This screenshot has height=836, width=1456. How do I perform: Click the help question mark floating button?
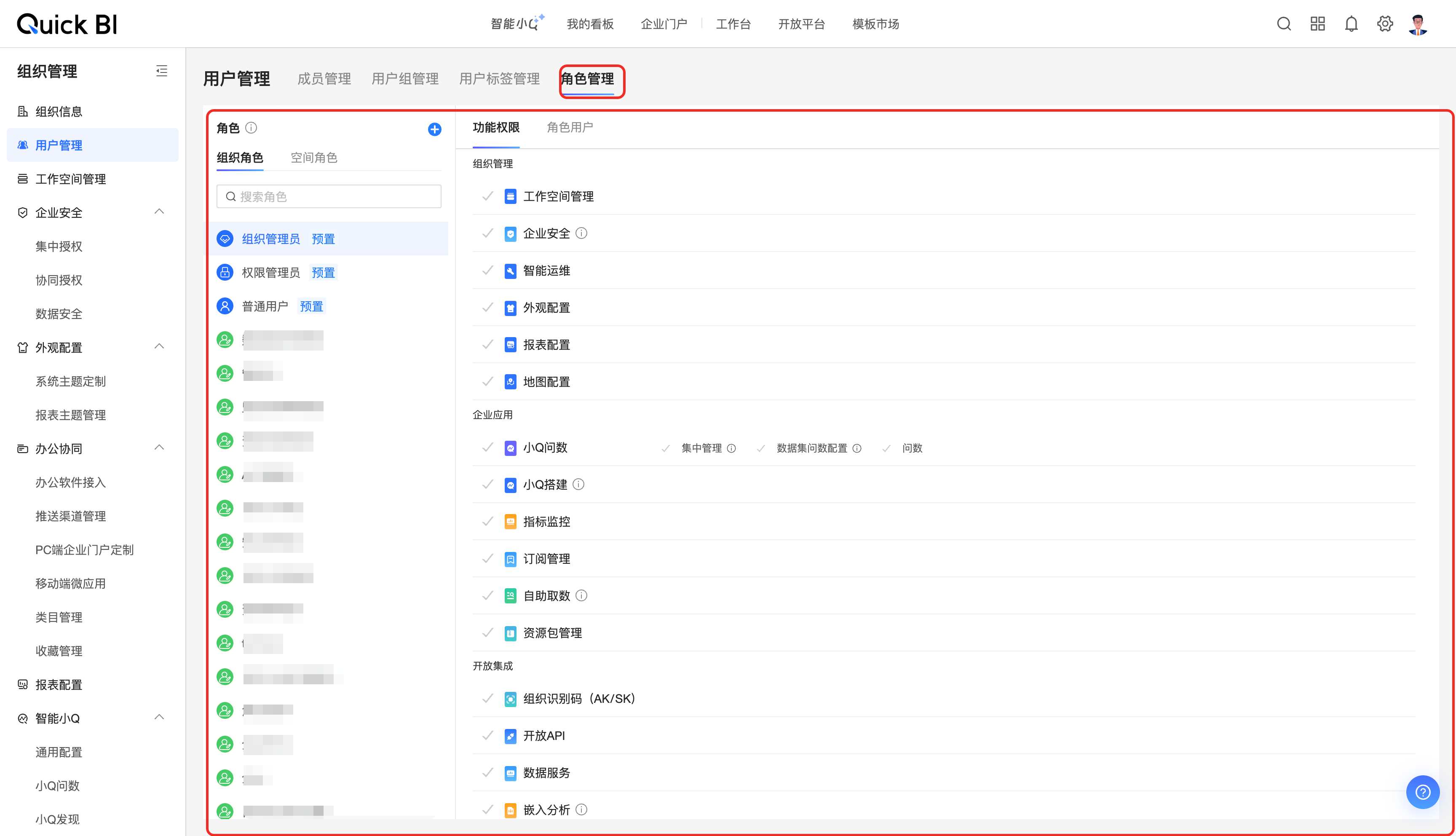pos(1422,792)
